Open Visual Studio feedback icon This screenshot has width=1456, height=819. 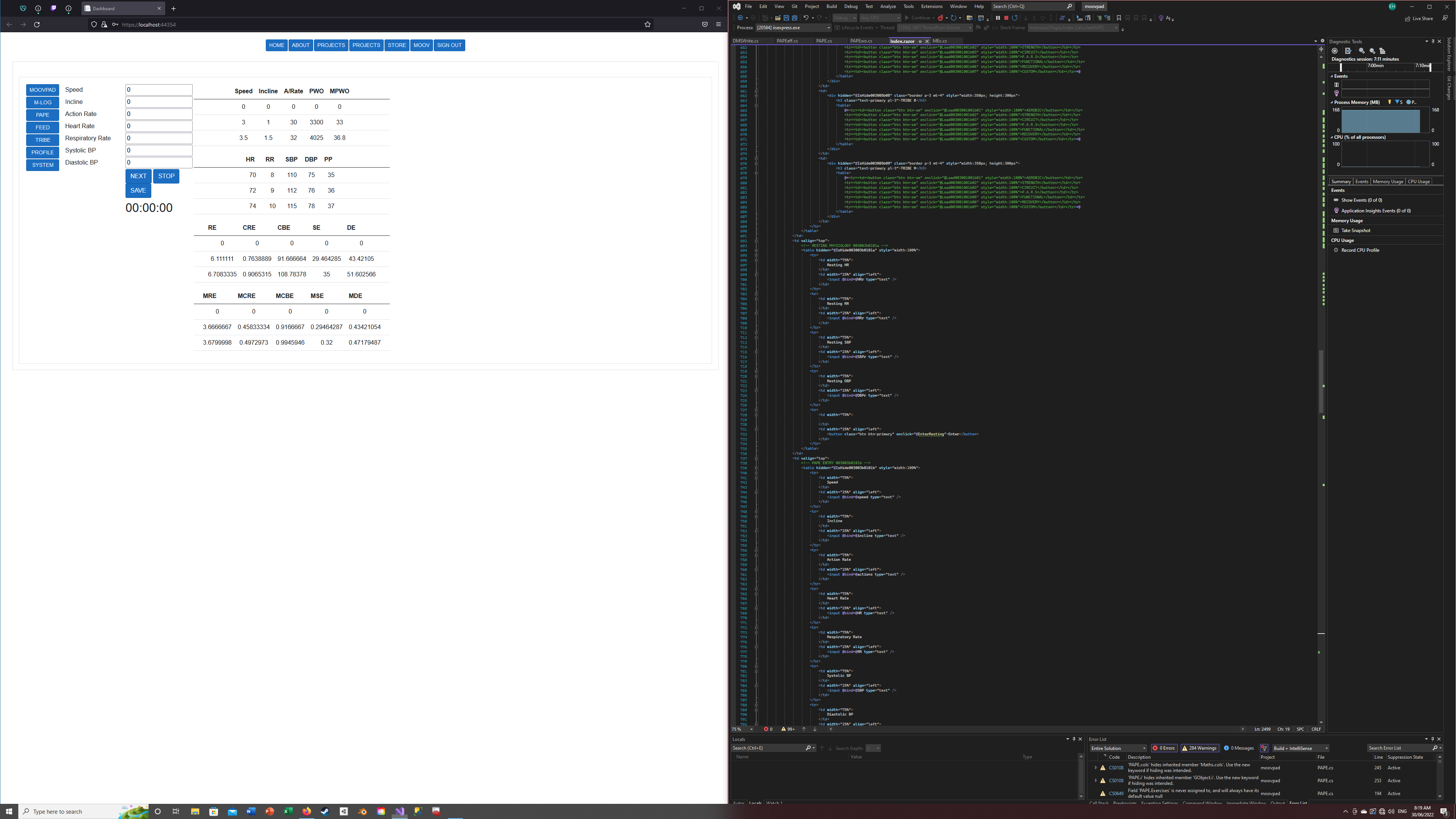pyautogui.click(x=1445, y=18)
